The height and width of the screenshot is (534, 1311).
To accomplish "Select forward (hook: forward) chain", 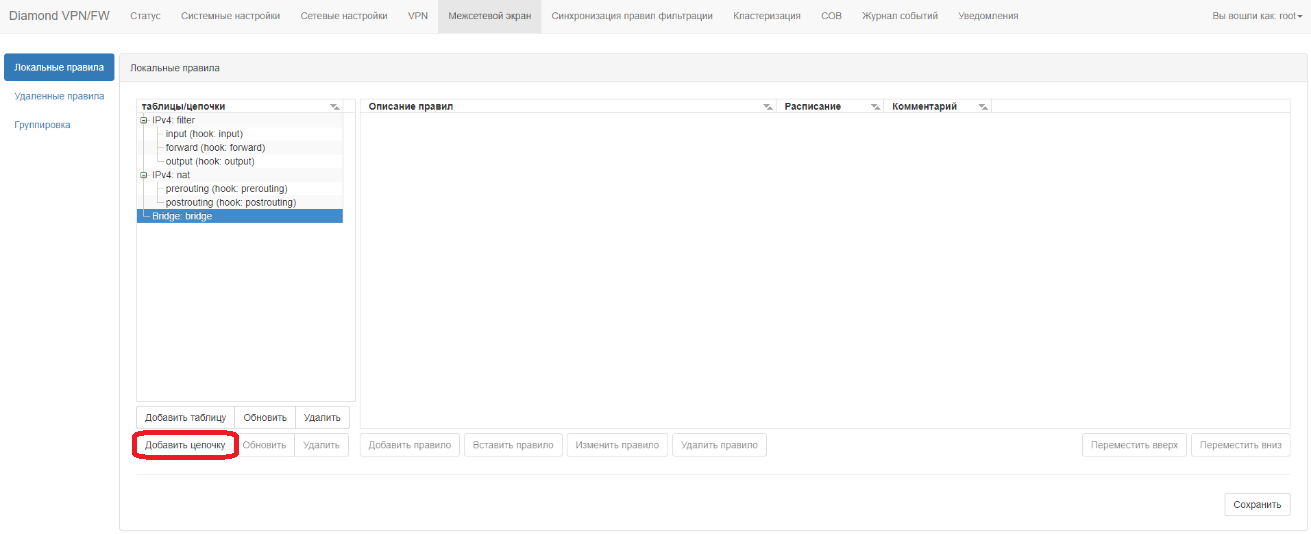I will pos(215,148).
